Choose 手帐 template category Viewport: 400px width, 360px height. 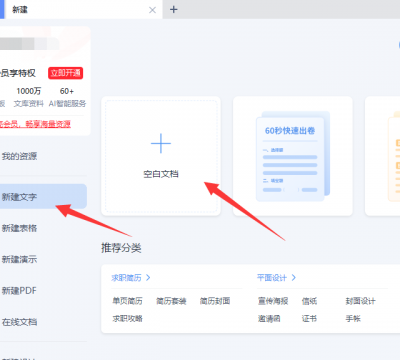pyautogui.click(x=353, y=319)
